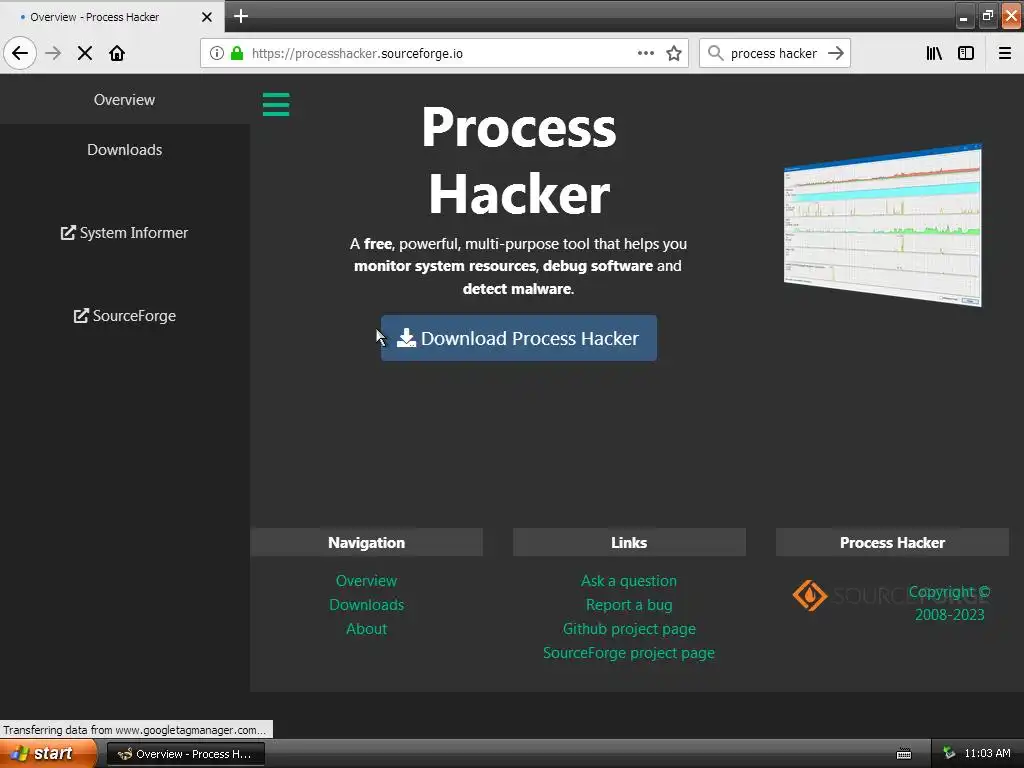Viewport: 1024px width, 768px height.
Task: Click the green padlock security icon
Action: pos(237,53)
